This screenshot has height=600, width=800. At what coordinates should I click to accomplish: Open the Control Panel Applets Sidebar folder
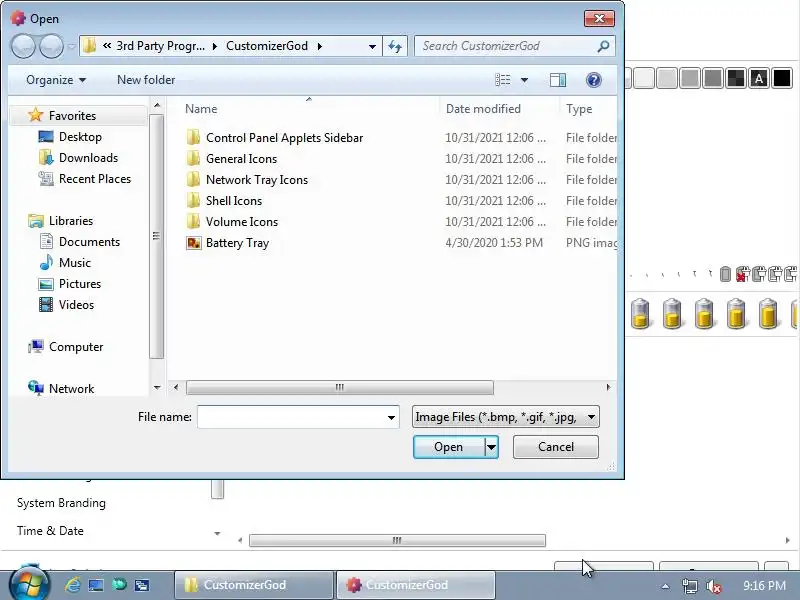coord(285,138)
